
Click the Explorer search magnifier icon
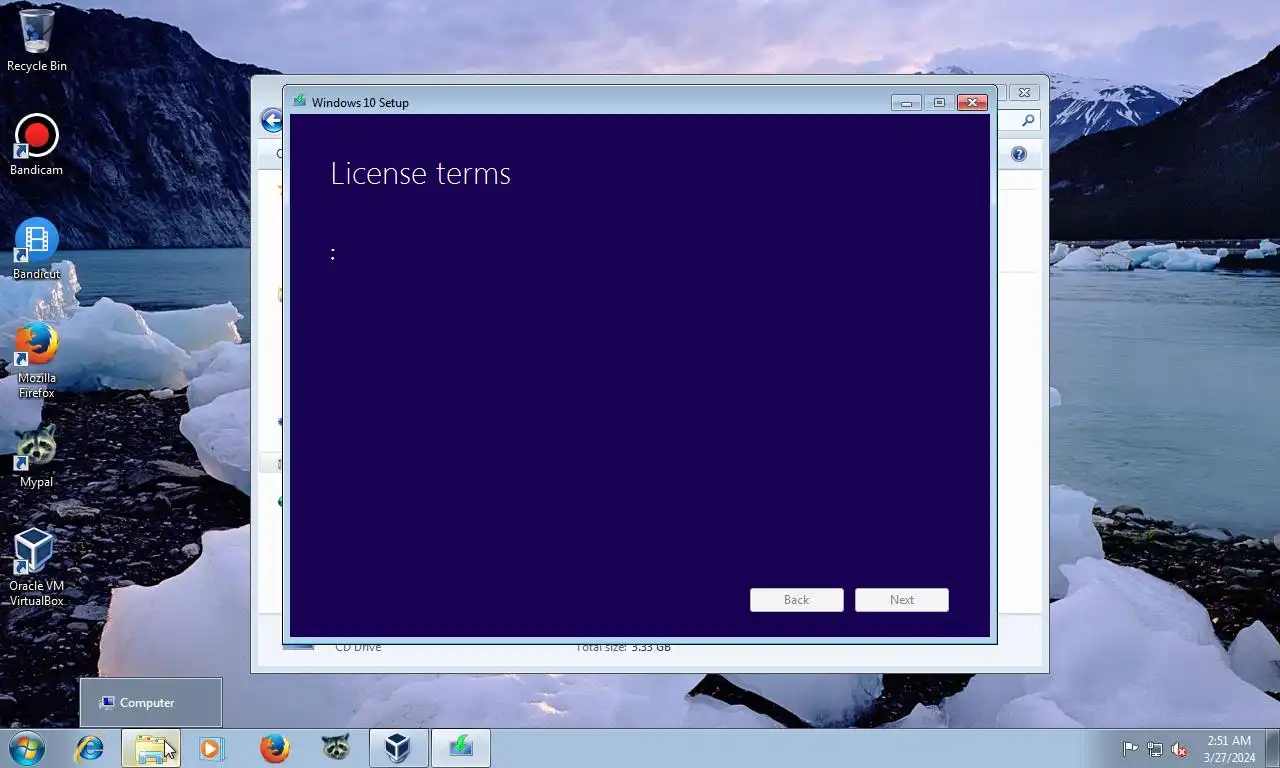[x=1029, y=120]
